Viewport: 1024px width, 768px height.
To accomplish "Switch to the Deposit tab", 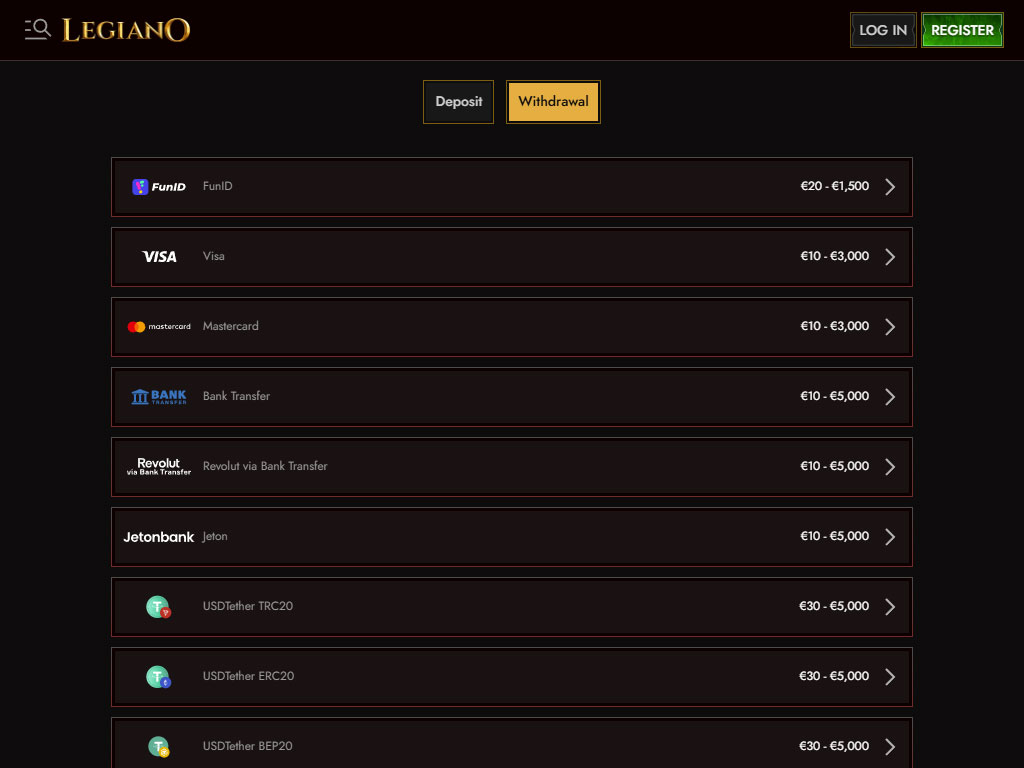I will pos(458,102).
